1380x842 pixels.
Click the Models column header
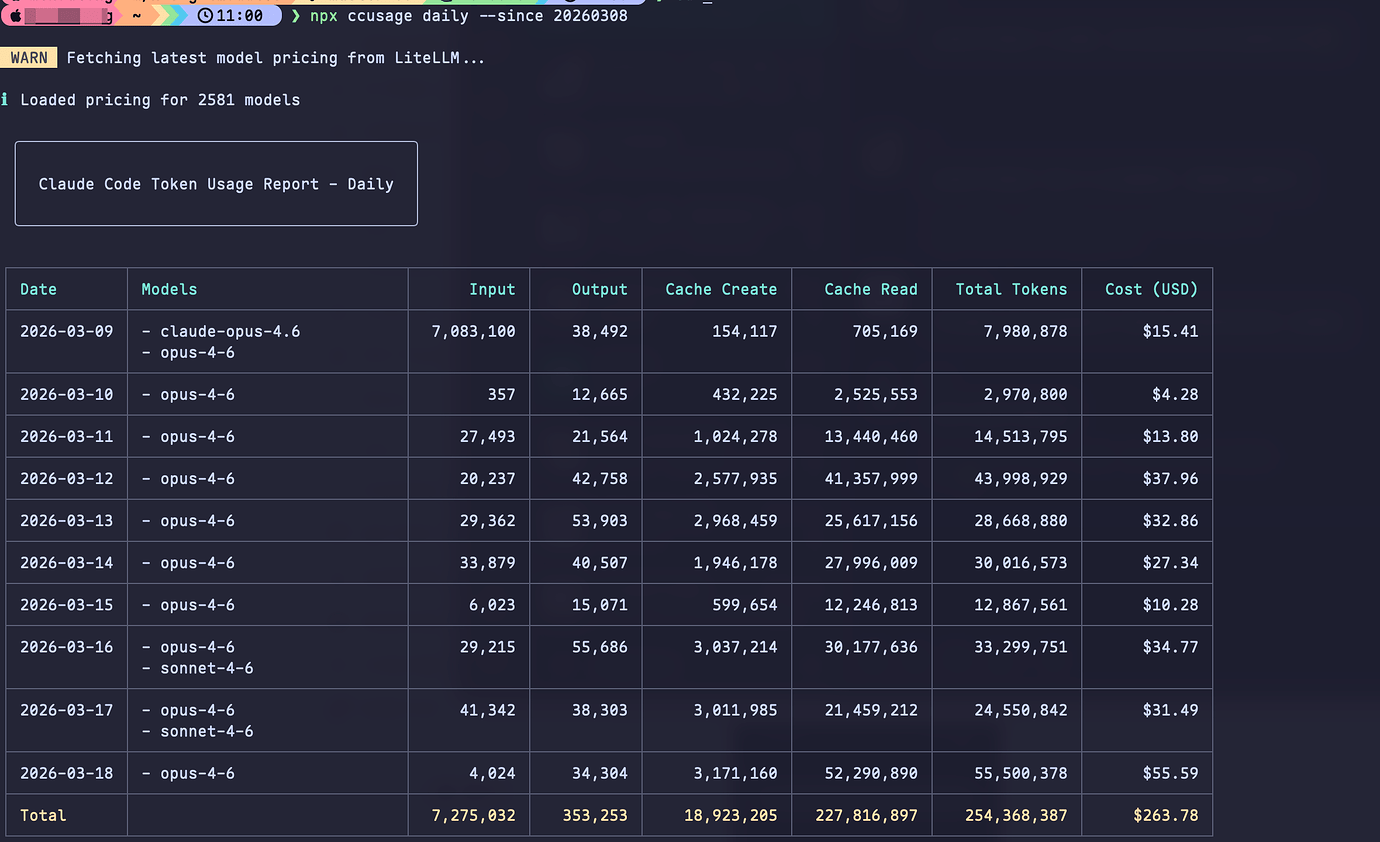click(x=169, y=289)
